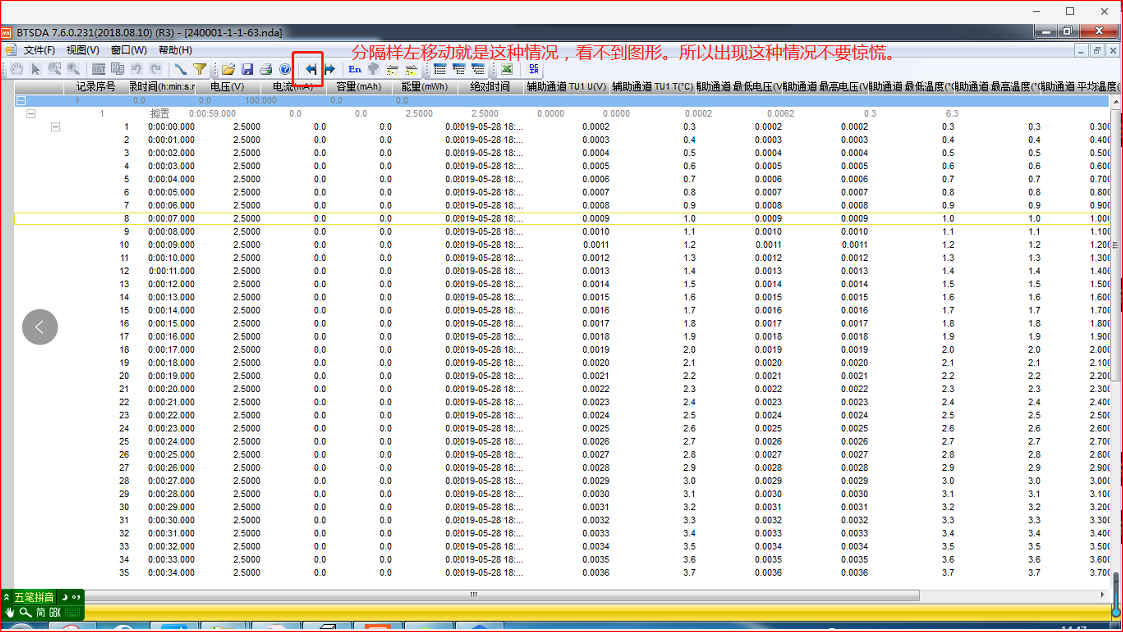Viewport: 1123px width, 632px height.
Task: Click the previous image round arrow button
Action: (40, 327)
